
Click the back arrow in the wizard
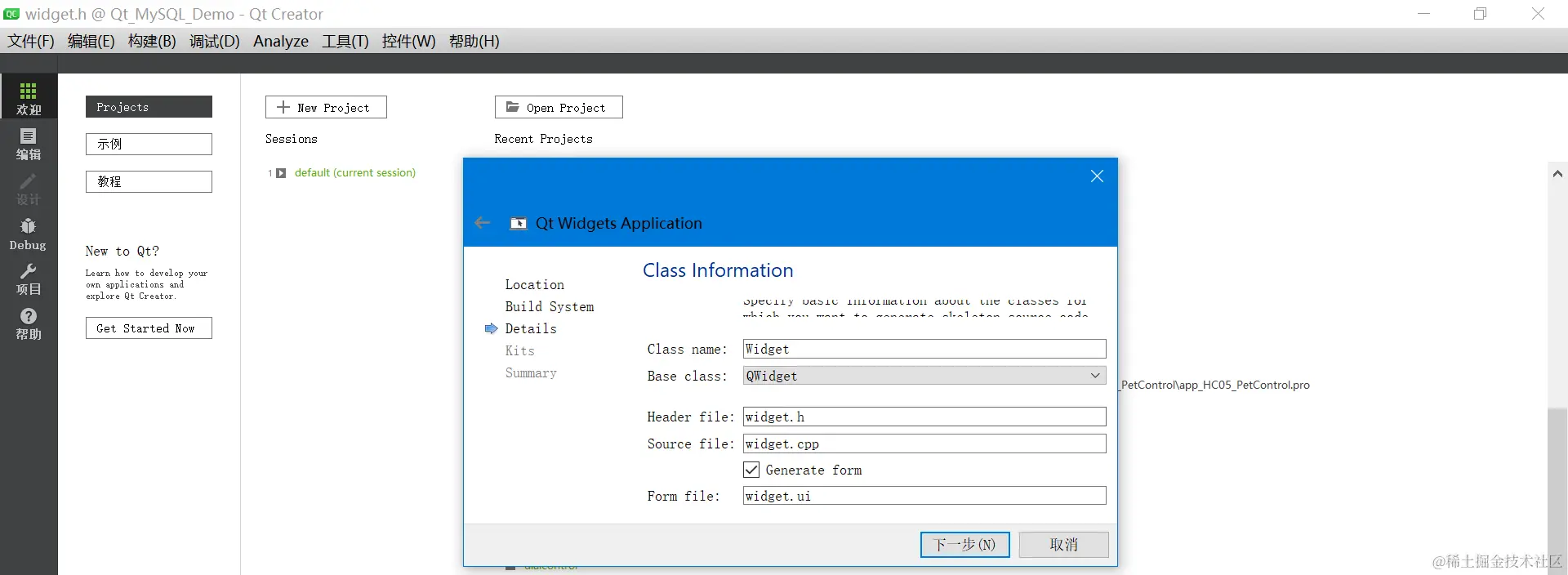pyautogui.click(x=483, y=223)
